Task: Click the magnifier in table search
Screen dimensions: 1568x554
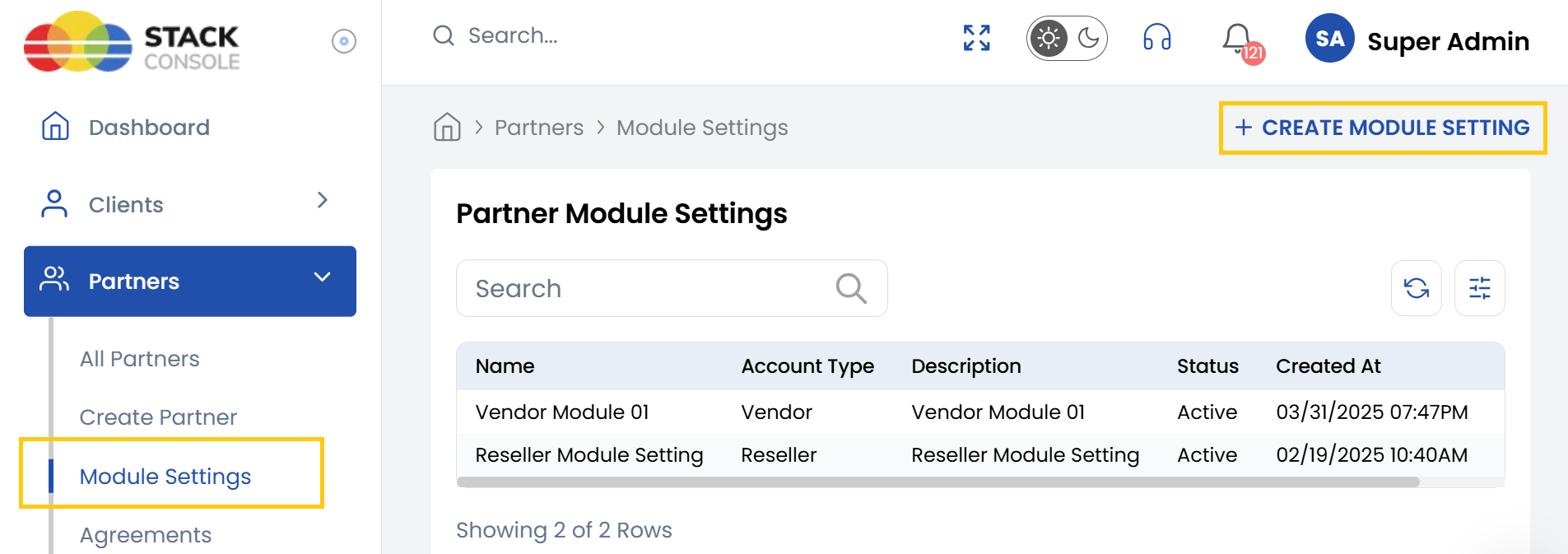Action: click(850, 288)
